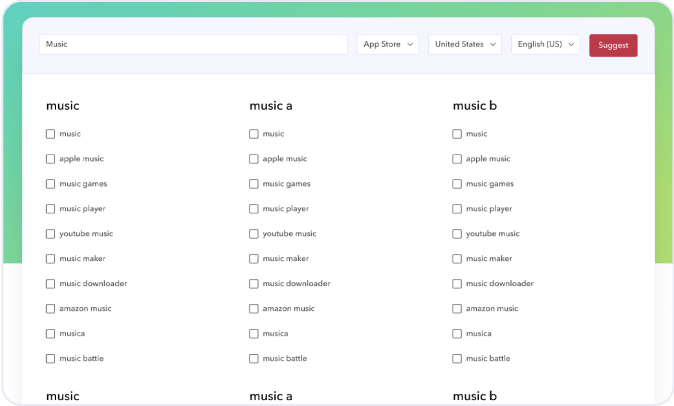The width and height of the screenshot is (674, 406).
Task: Tick music games in the music a column
Action: tap(254, 184)
